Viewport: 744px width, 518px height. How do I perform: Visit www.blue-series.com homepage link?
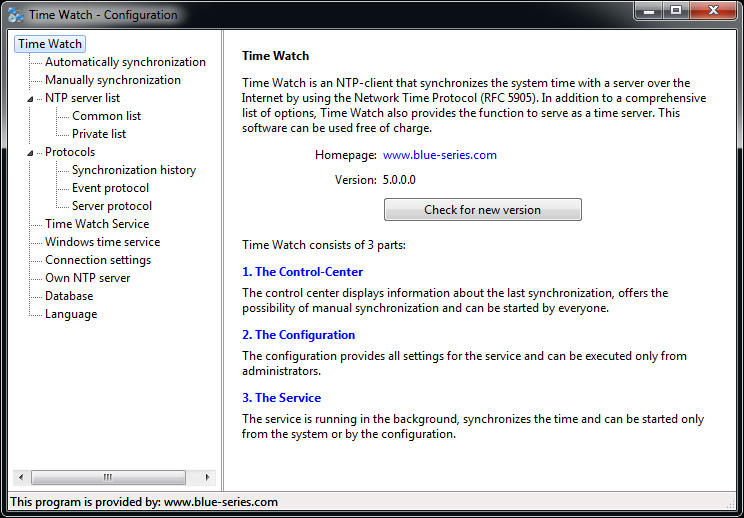click(x=439, y=155)
